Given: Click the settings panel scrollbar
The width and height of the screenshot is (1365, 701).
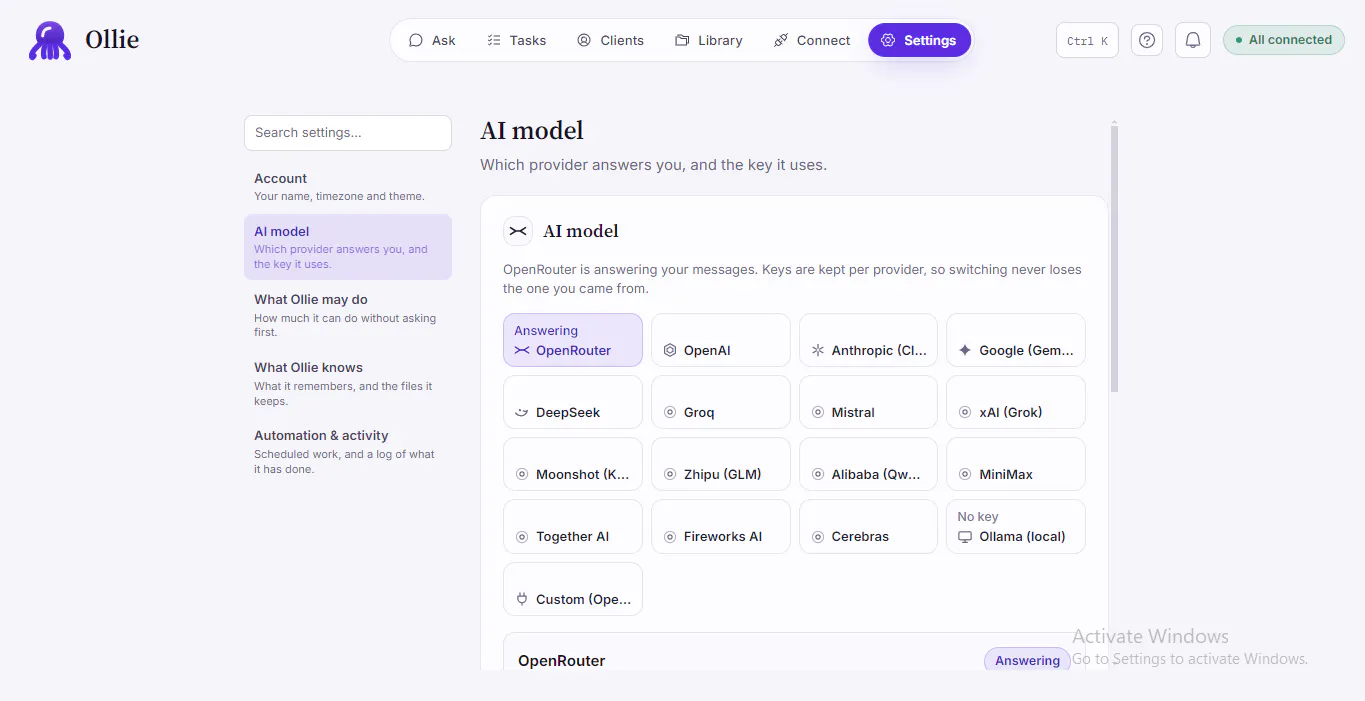Looking at the screenshot, I should point(1114,258).
